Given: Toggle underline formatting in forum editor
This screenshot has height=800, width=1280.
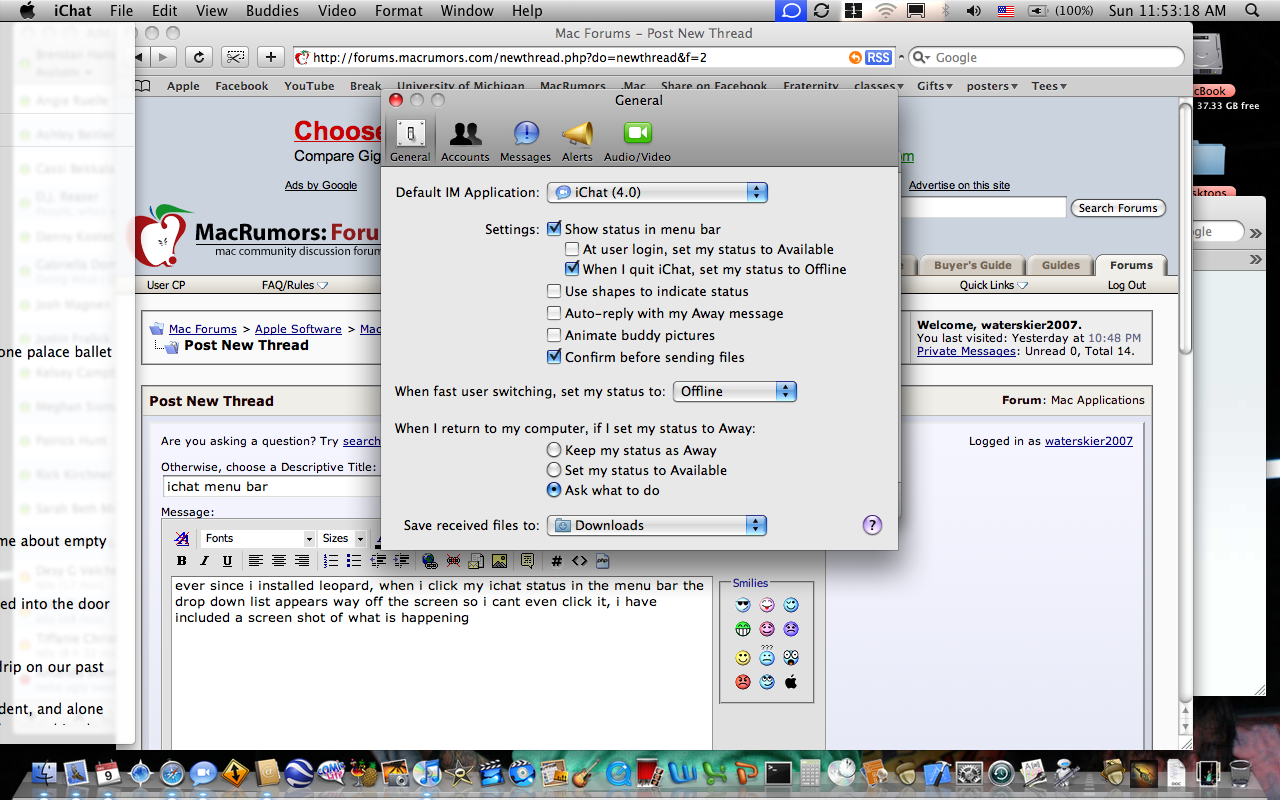Looking at the screenshot, I should click(227, 561).
